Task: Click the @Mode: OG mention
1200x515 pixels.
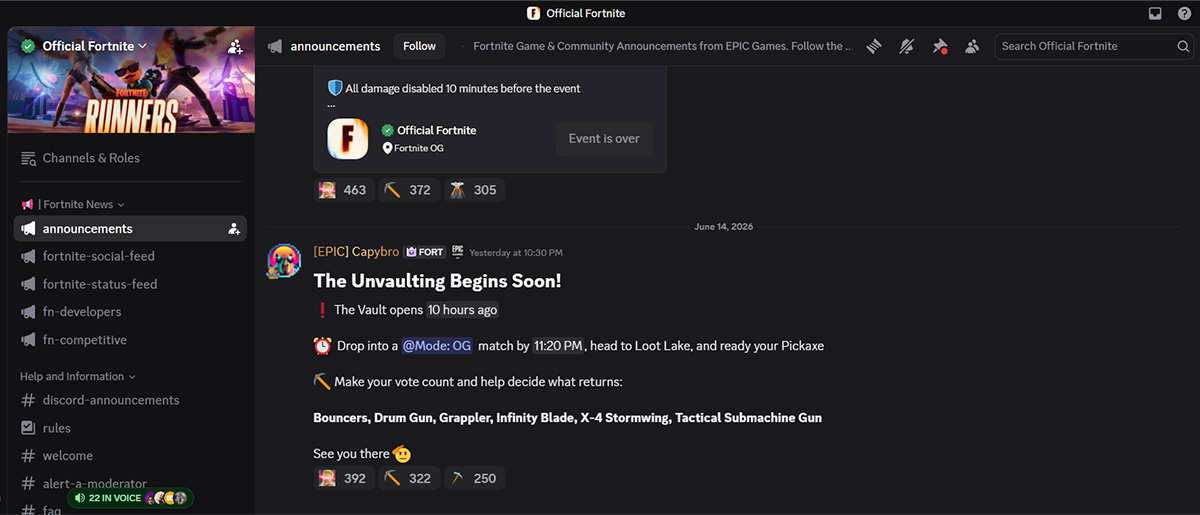Action: click(436, 346)
